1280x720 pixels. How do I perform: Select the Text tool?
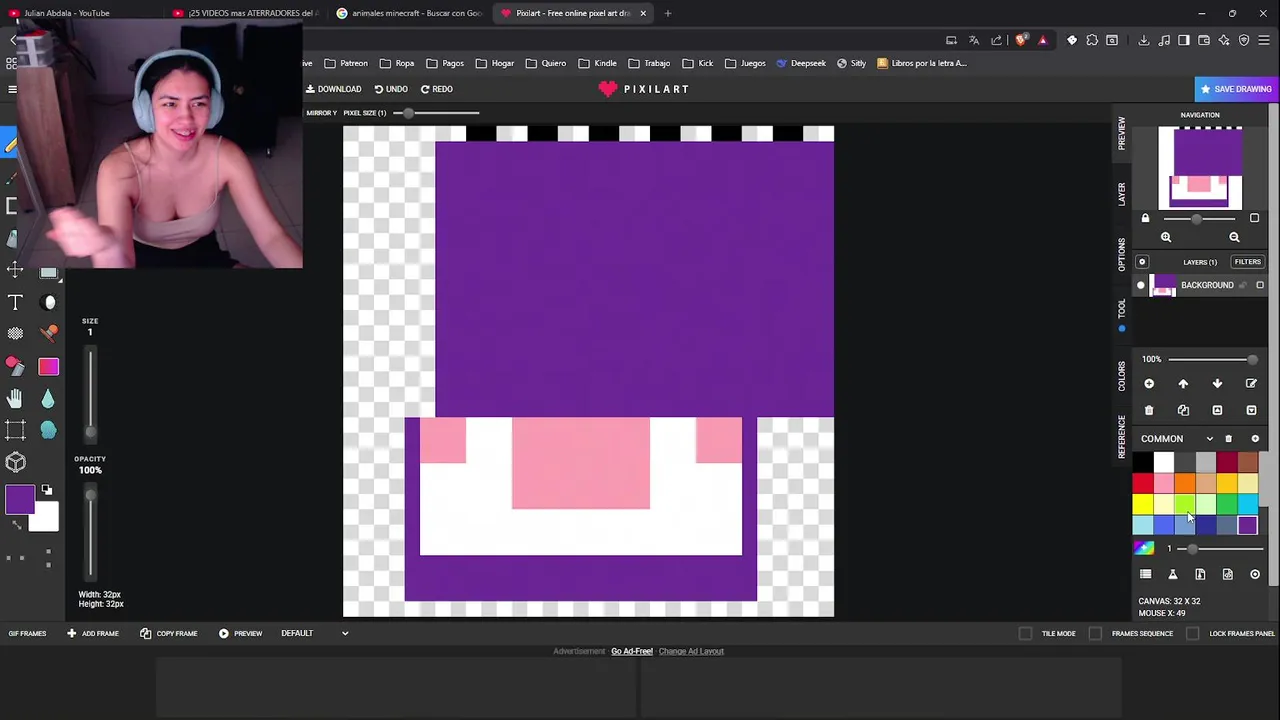point(15,302)
